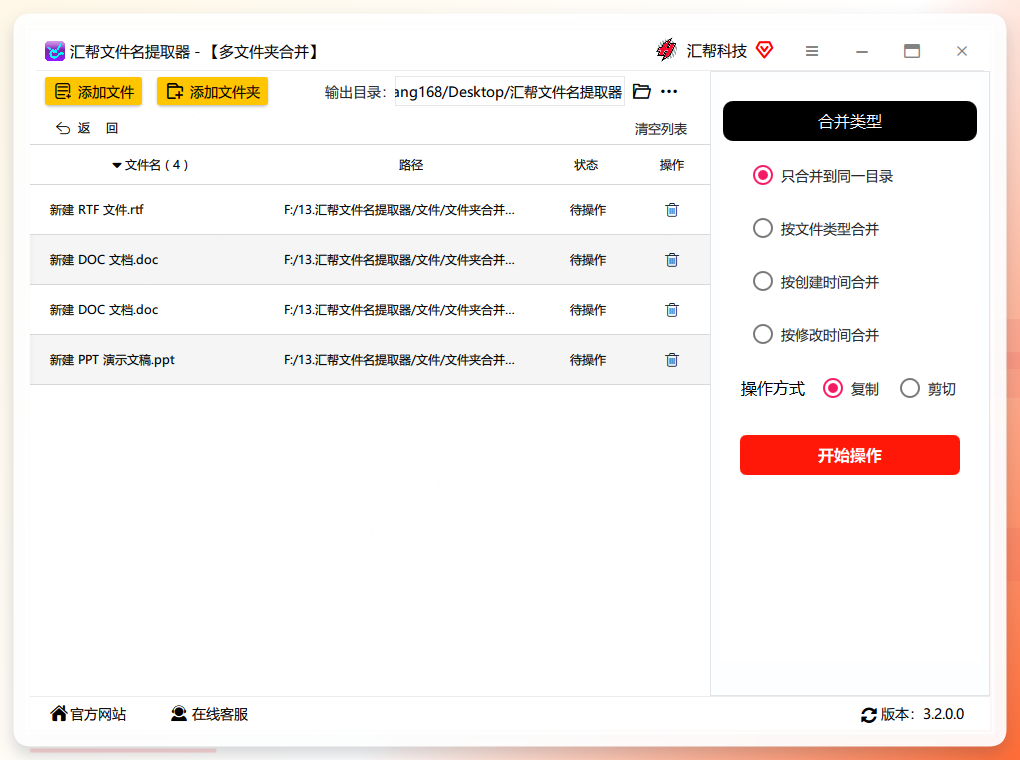Click the red 开始操作 button
Viewport: 1020px width, 760px height.
[850, 455]
